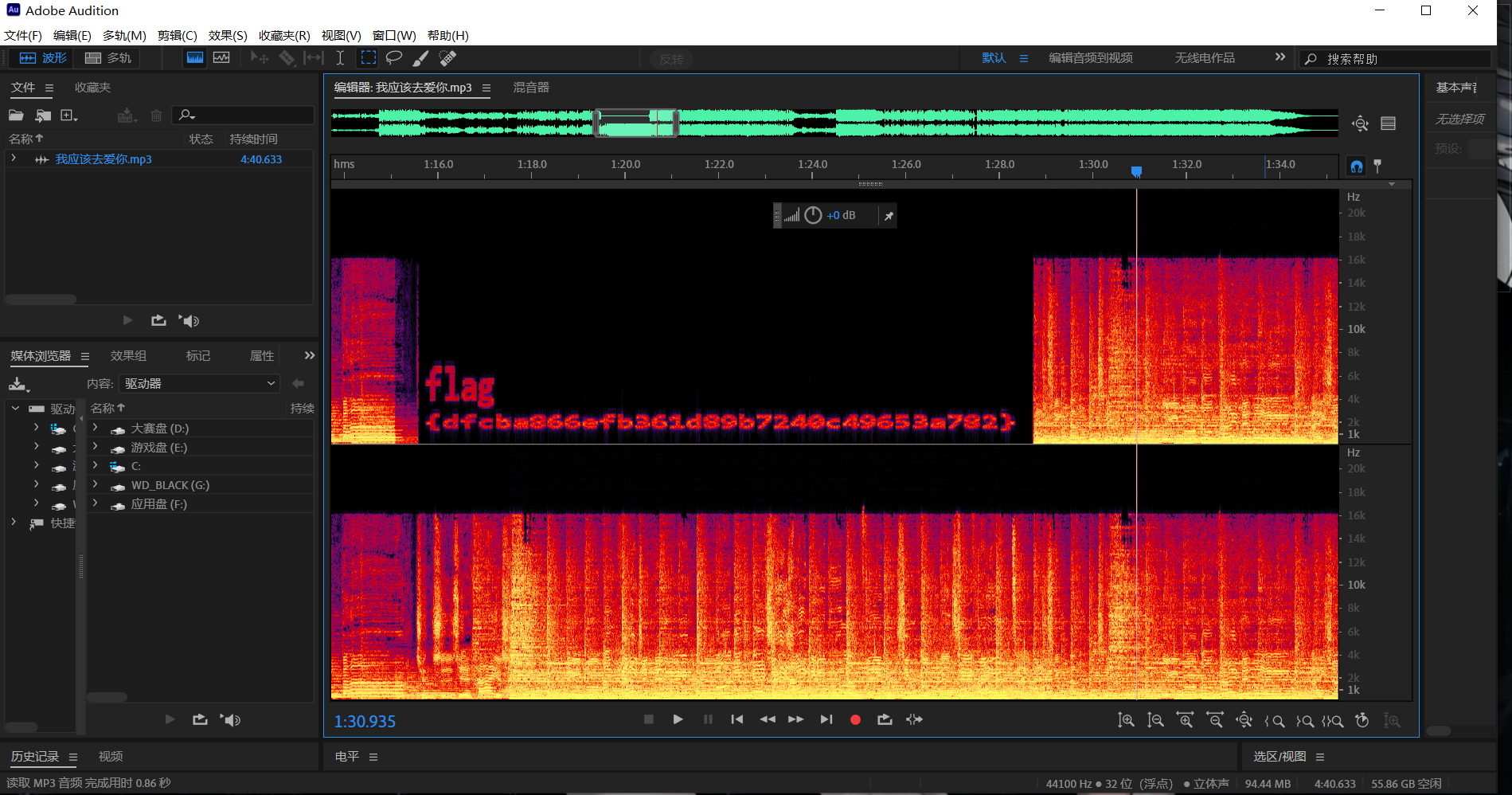Switch to 效果组 tab
This screenshot has height=795, width=1512.
[128, 356]
